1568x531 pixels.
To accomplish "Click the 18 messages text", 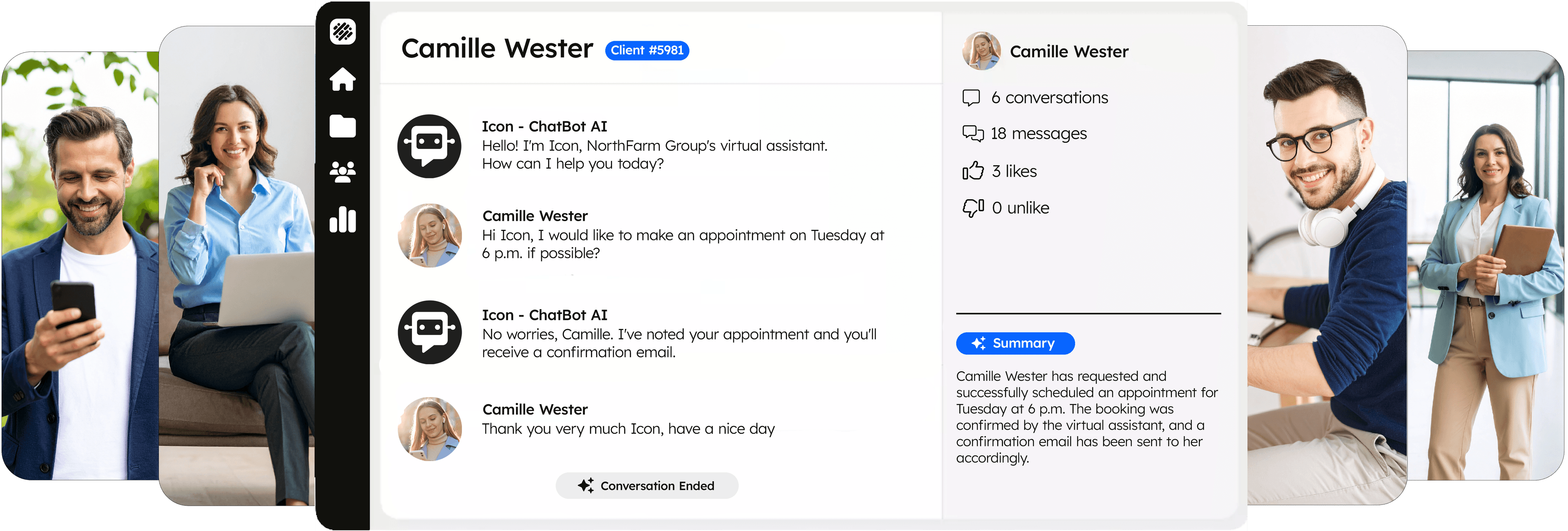I will [1038, 134].
